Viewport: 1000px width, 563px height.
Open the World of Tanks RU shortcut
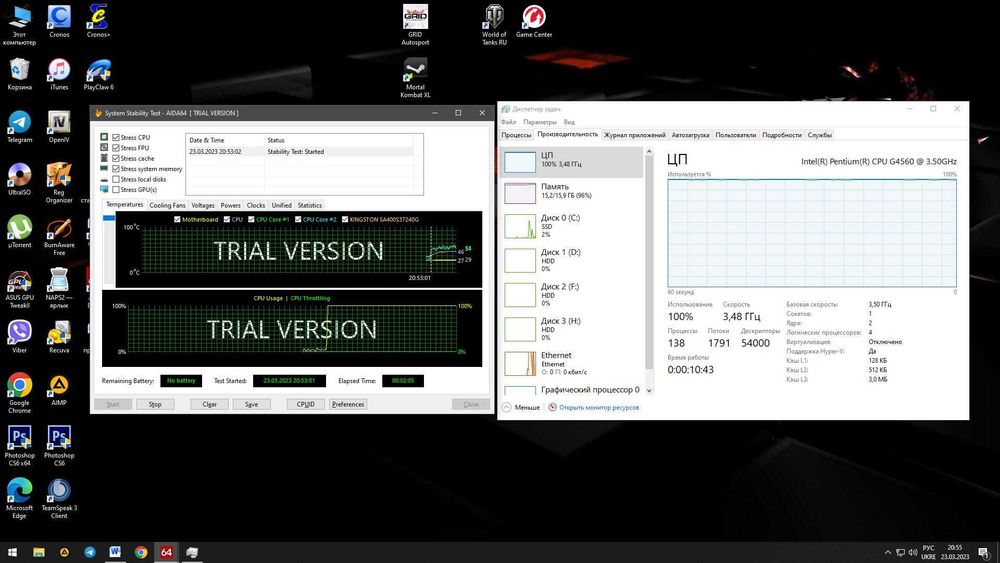click(494, 25)
